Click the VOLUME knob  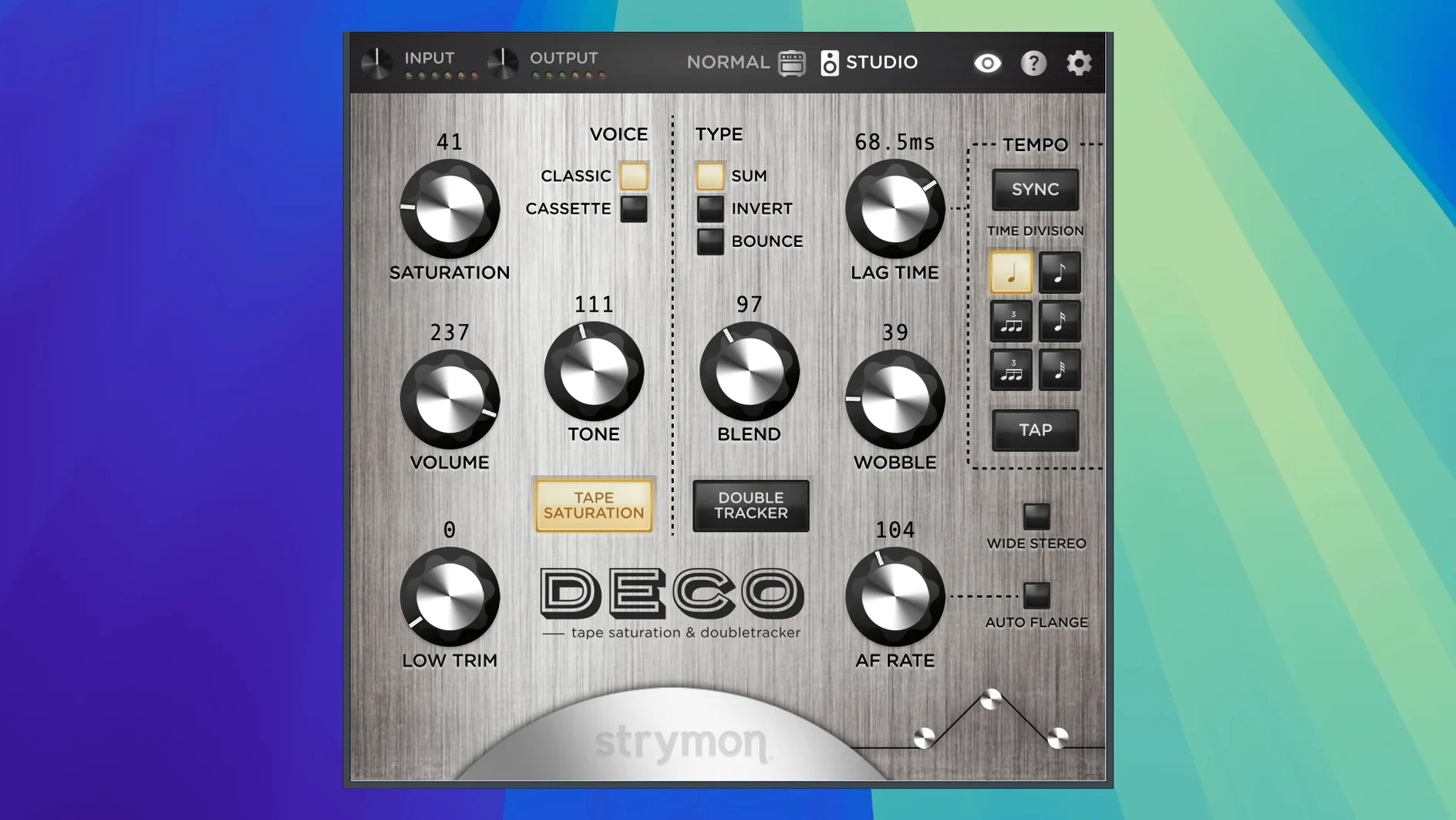[450, 399]
